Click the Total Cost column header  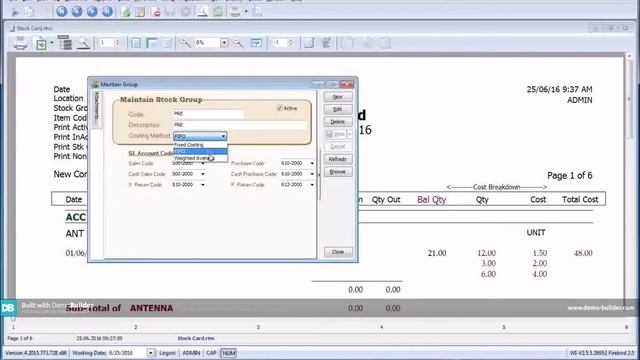click(580, 200)
